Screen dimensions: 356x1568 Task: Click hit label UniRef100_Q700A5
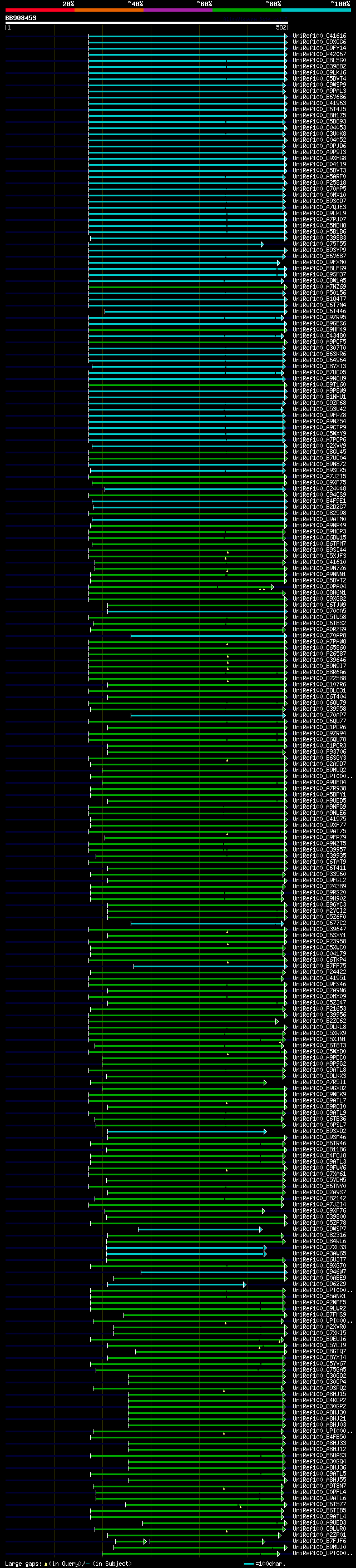319,611
